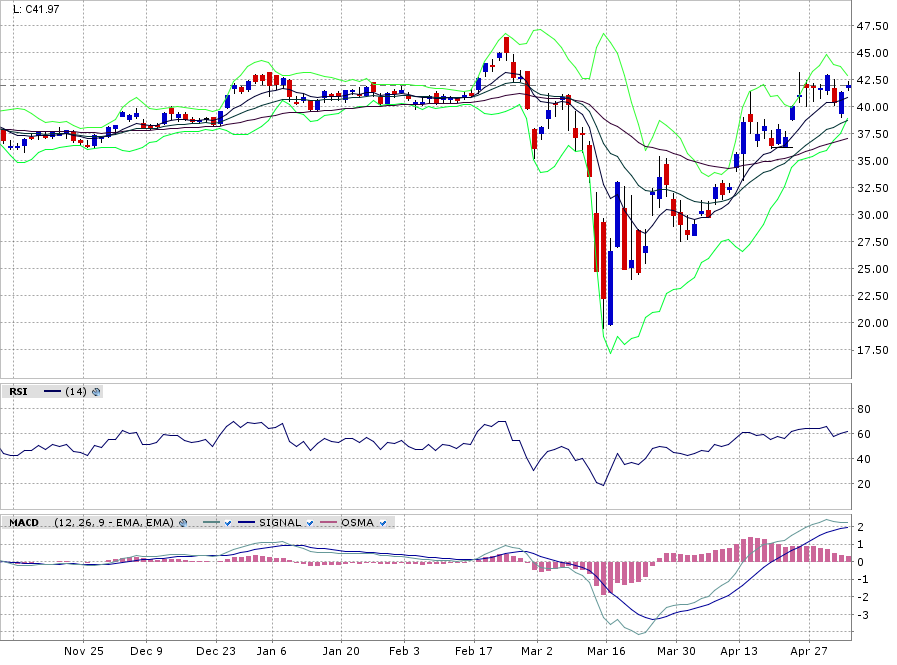Select the RSI period value (14)
Viewport: 897px width, 665px height.
[75, 392]
